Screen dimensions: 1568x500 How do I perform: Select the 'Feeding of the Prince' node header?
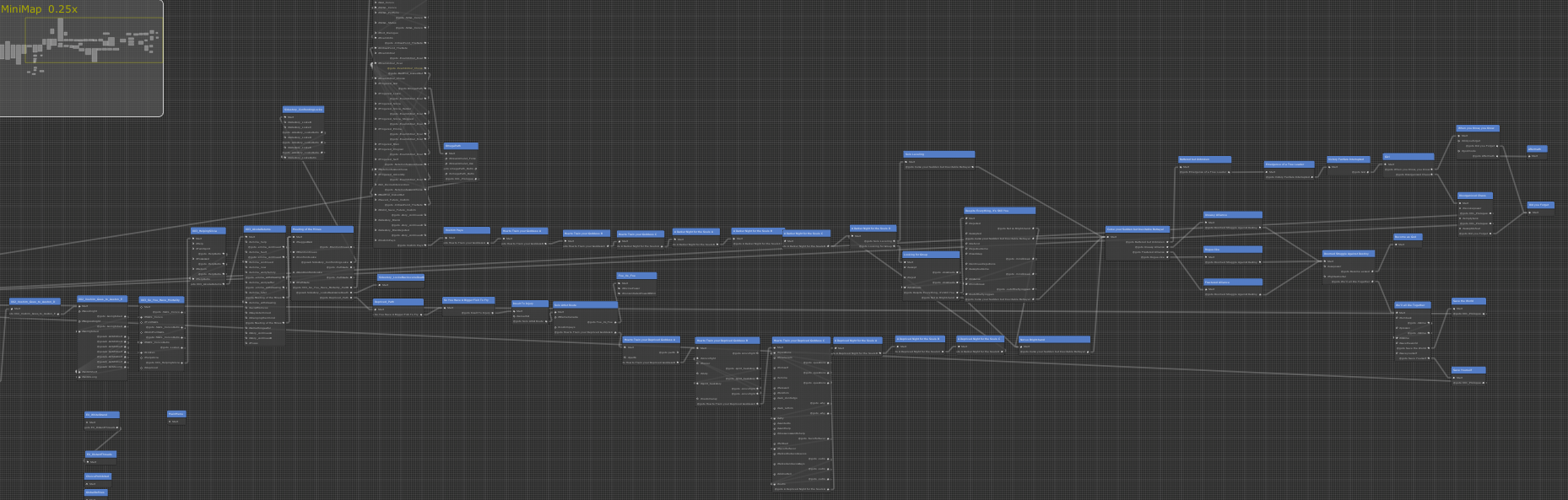tap(322, 229)
